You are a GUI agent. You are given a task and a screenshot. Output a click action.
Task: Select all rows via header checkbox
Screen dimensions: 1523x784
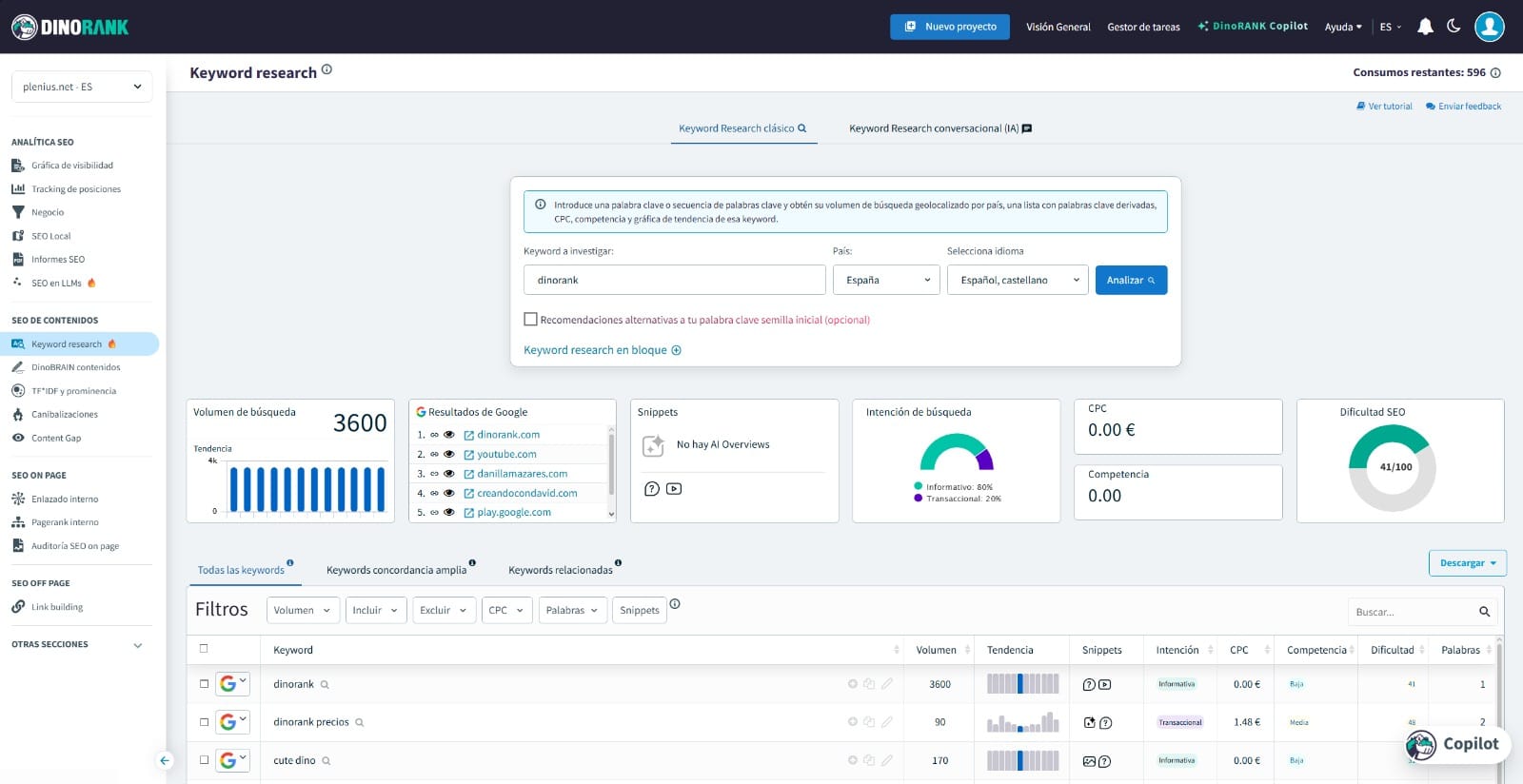pos(204,649)
